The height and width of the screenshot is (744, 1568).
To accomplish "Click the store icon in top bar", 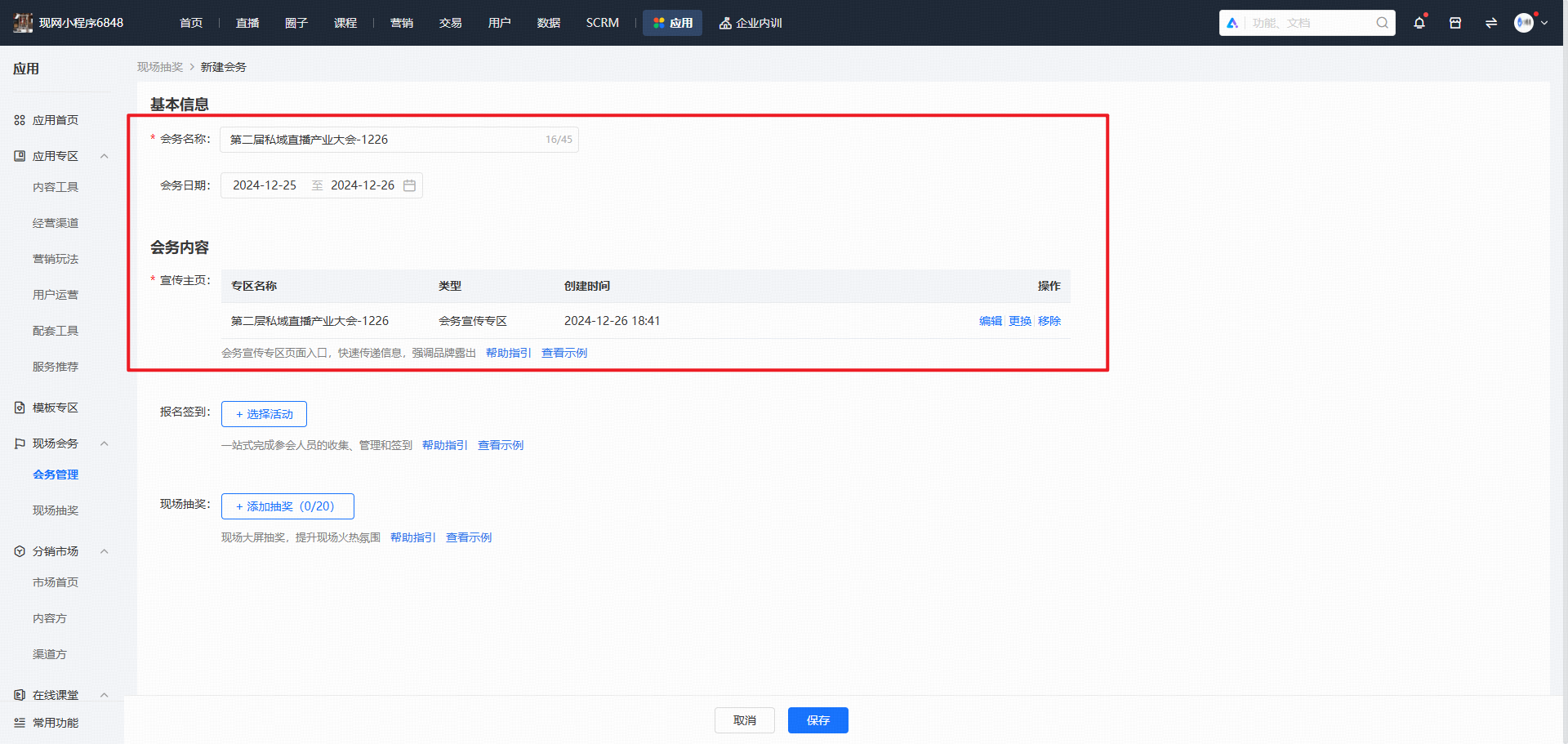I will coord(1455,23).
